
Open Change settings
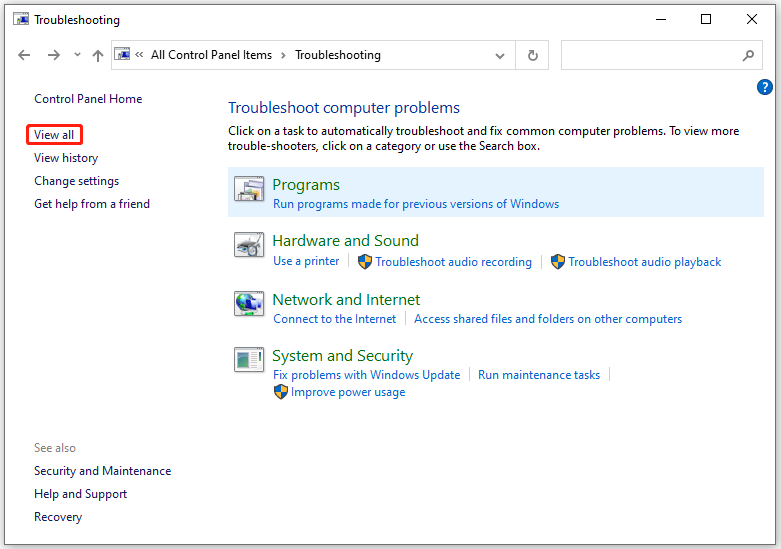[77, 181]
